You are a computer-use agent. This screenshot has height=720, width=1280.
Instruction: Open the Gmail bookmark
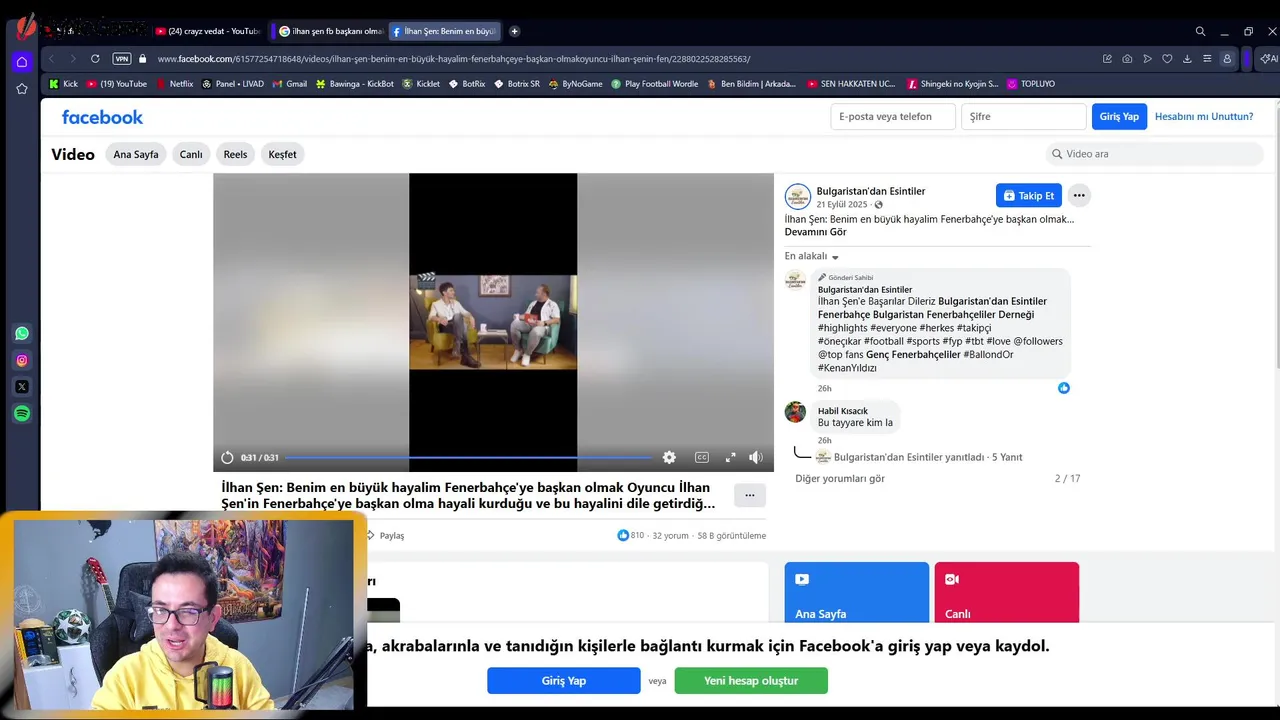tap(289, 84)
